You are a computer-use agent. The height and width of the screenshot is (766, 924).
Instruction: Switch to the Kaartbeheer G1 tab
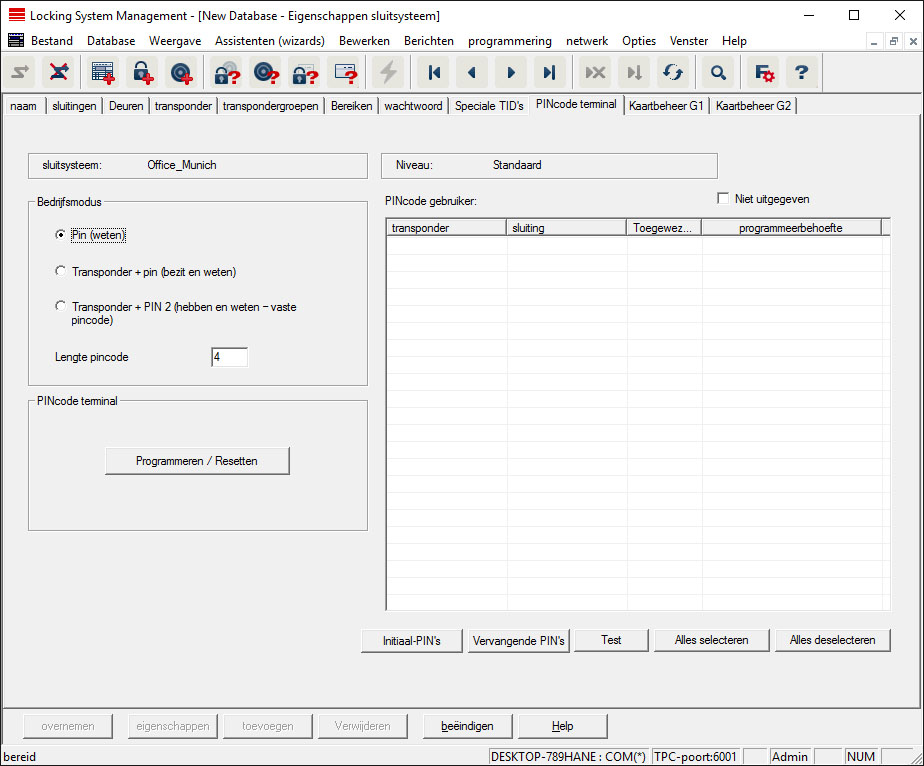[666, 106]
